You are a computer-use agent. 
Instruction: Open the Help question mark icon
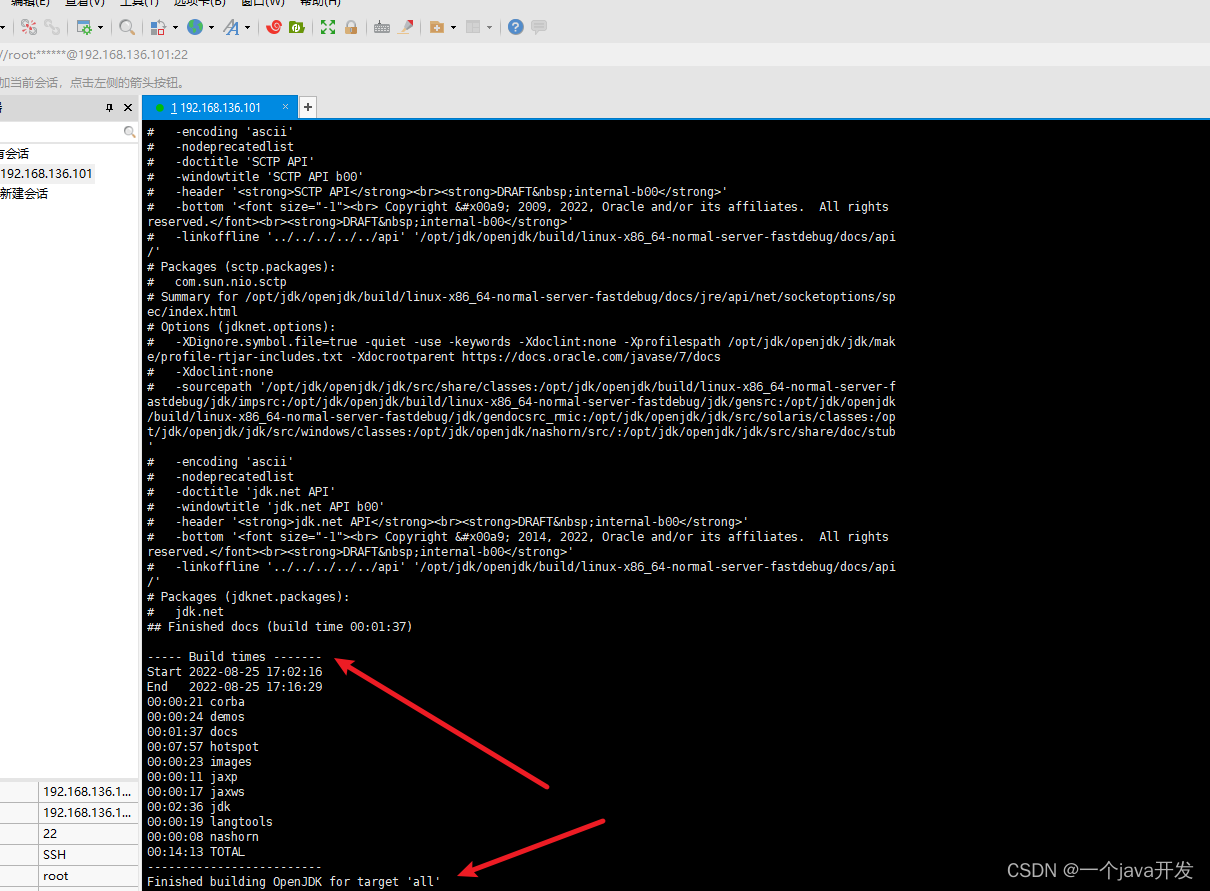click(514, 27)
